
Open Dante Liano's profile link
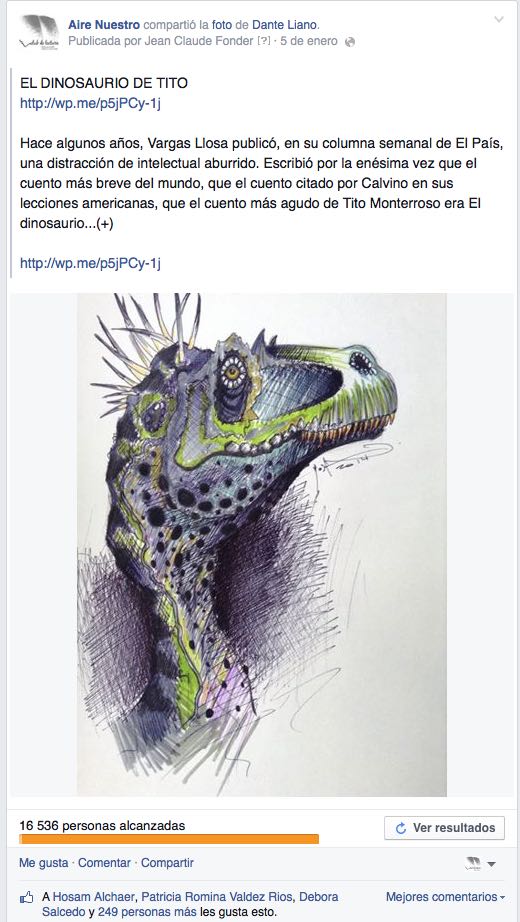285,25
